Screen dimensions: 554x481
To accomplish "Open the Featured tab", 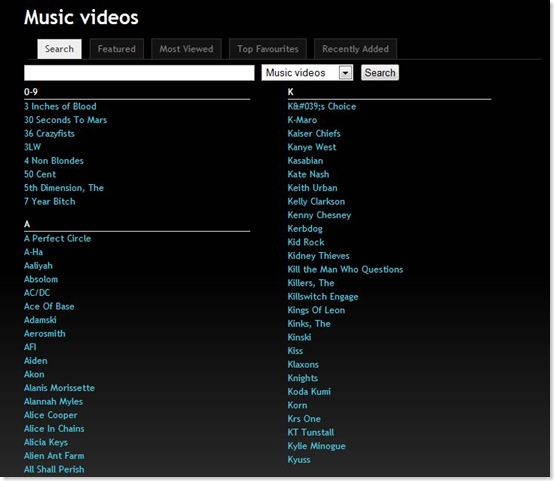I will click(117, 49).
